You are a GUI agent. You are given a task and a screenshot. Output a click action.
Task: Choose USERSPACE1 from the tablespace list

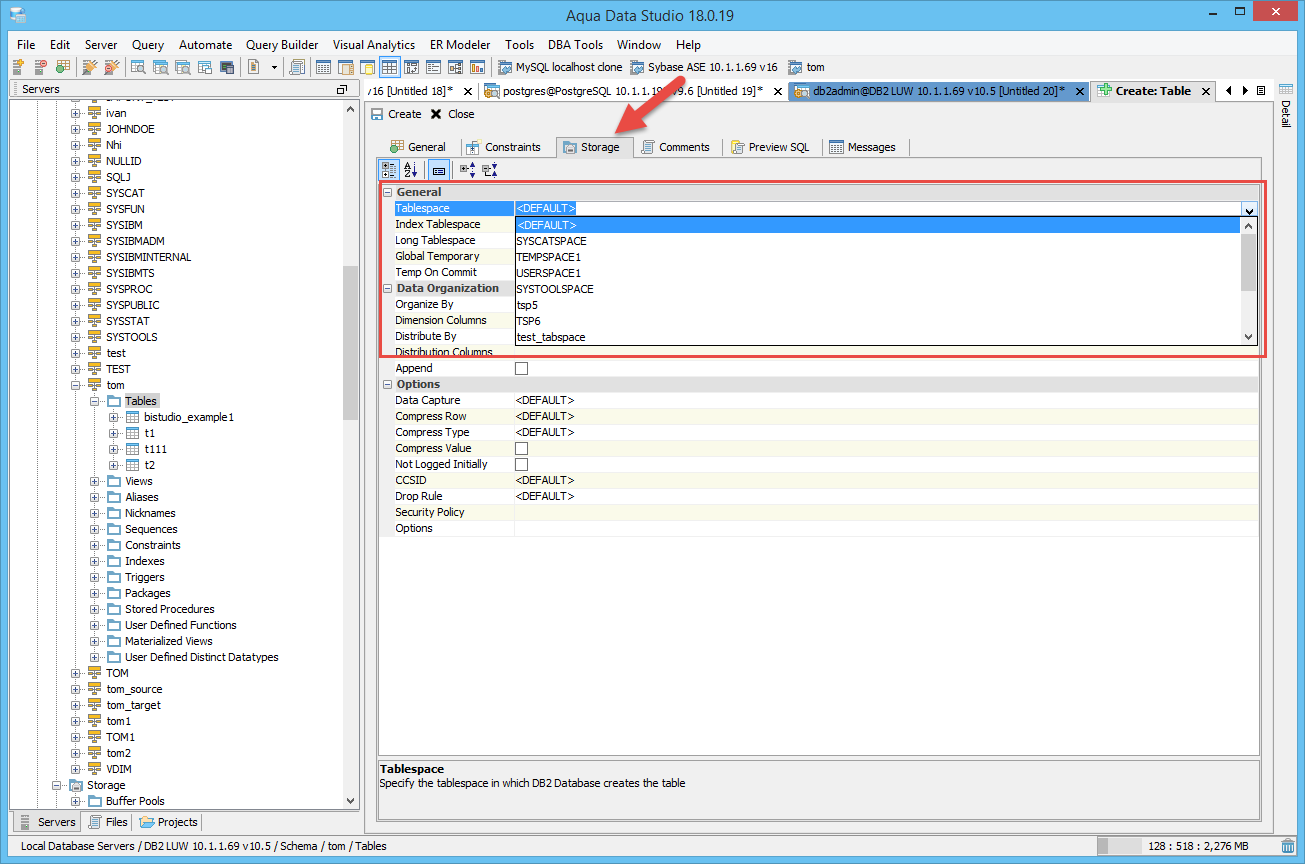pyautogui.click(x=877, y=273)
